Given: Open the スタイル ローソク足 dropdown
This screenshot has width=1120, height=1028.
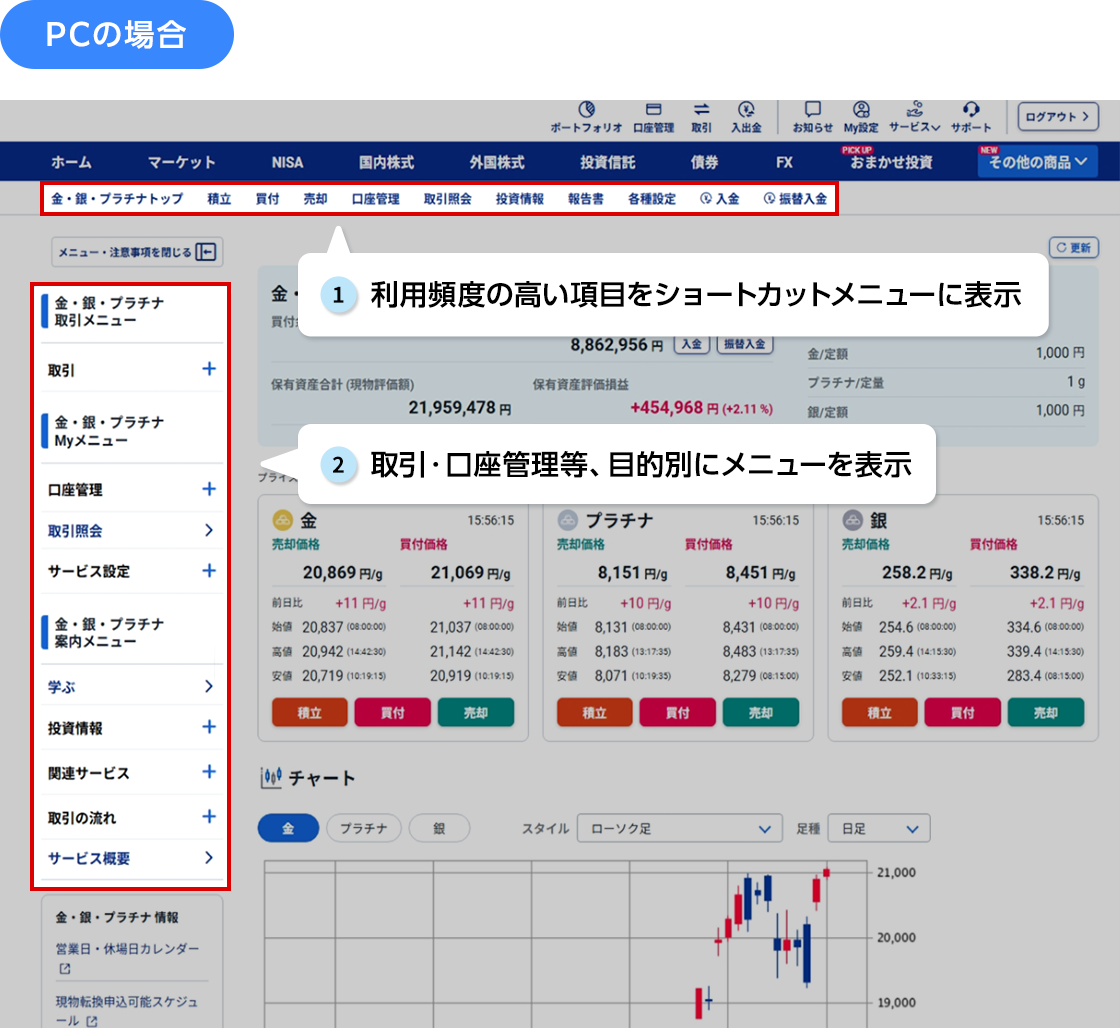Looking at the screenshot, I should tap(679, 829).
